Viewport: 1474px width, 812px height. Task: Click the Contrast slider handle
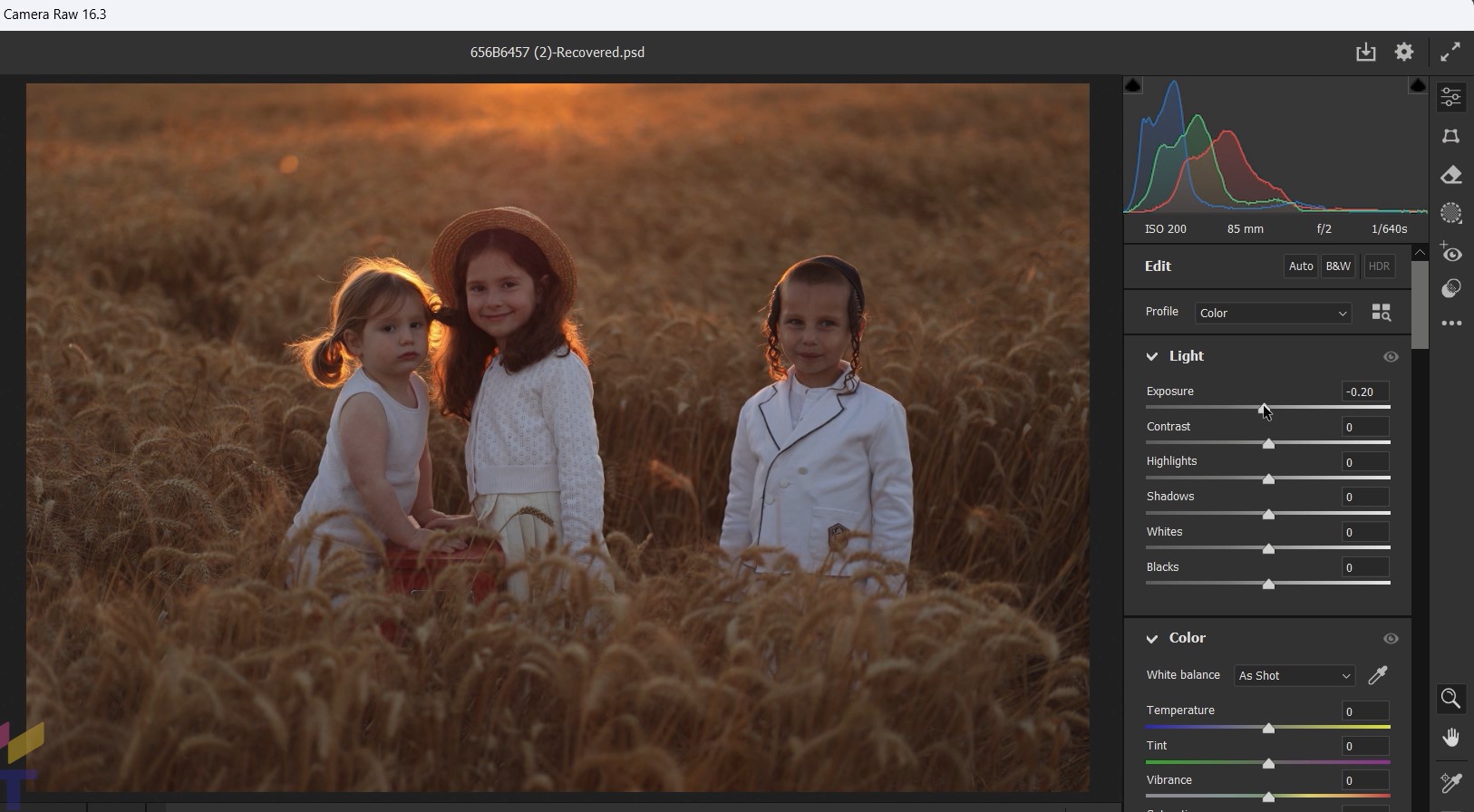coord(1268,443)
